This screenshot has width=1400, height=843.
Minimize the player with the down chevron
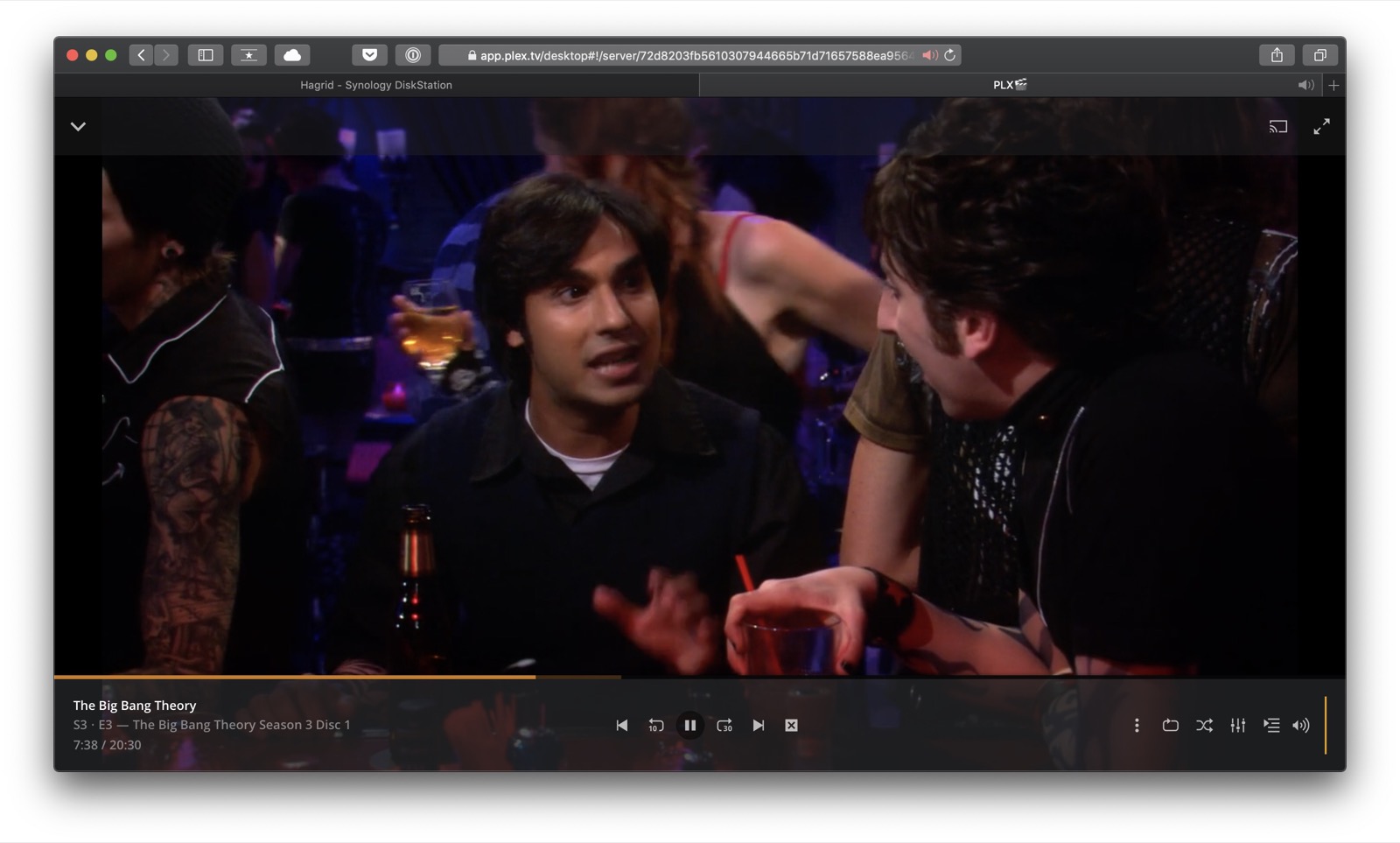[x=78, y=126]
